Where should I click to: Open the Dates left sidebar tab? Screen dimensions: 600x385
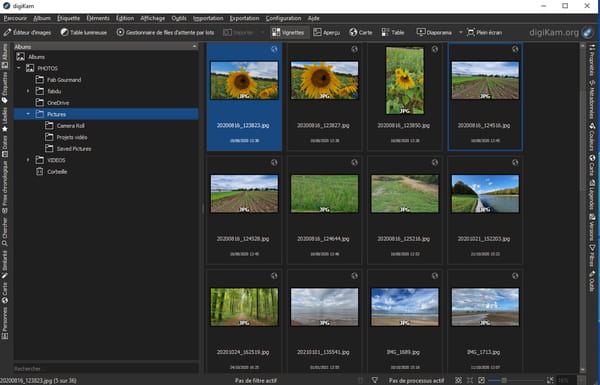(5, 147)
